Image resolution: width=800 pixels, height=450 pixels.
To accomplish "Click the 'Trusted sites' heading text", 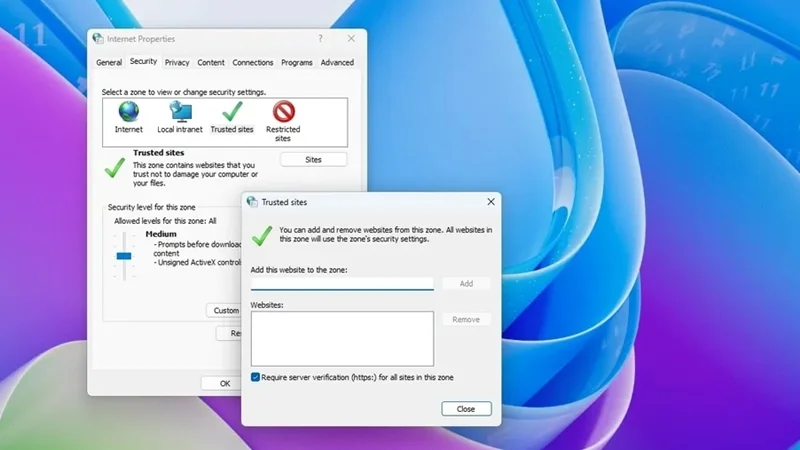I will tap(159, 153).
